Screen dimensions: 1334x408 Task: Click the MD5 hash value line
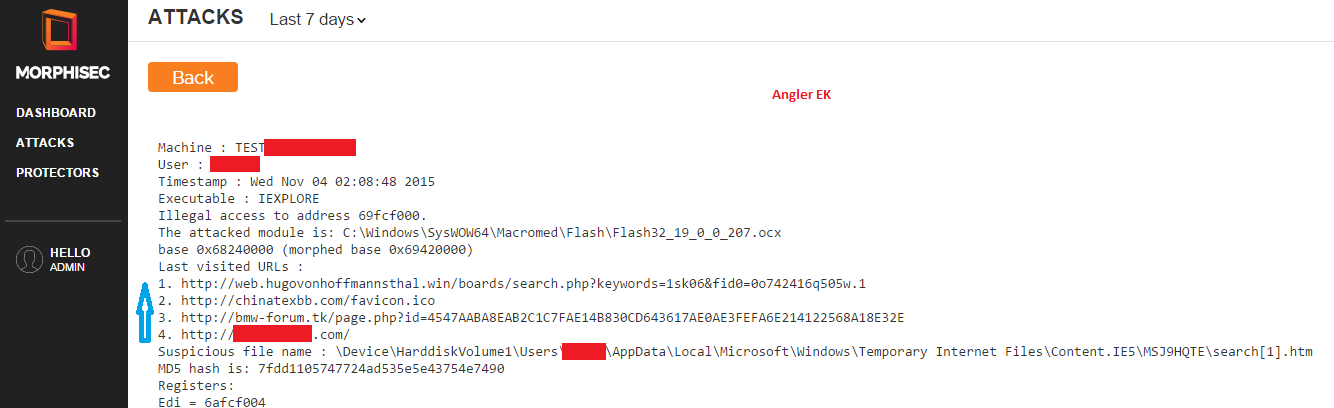pyautogui.click(x=331, y=368)
